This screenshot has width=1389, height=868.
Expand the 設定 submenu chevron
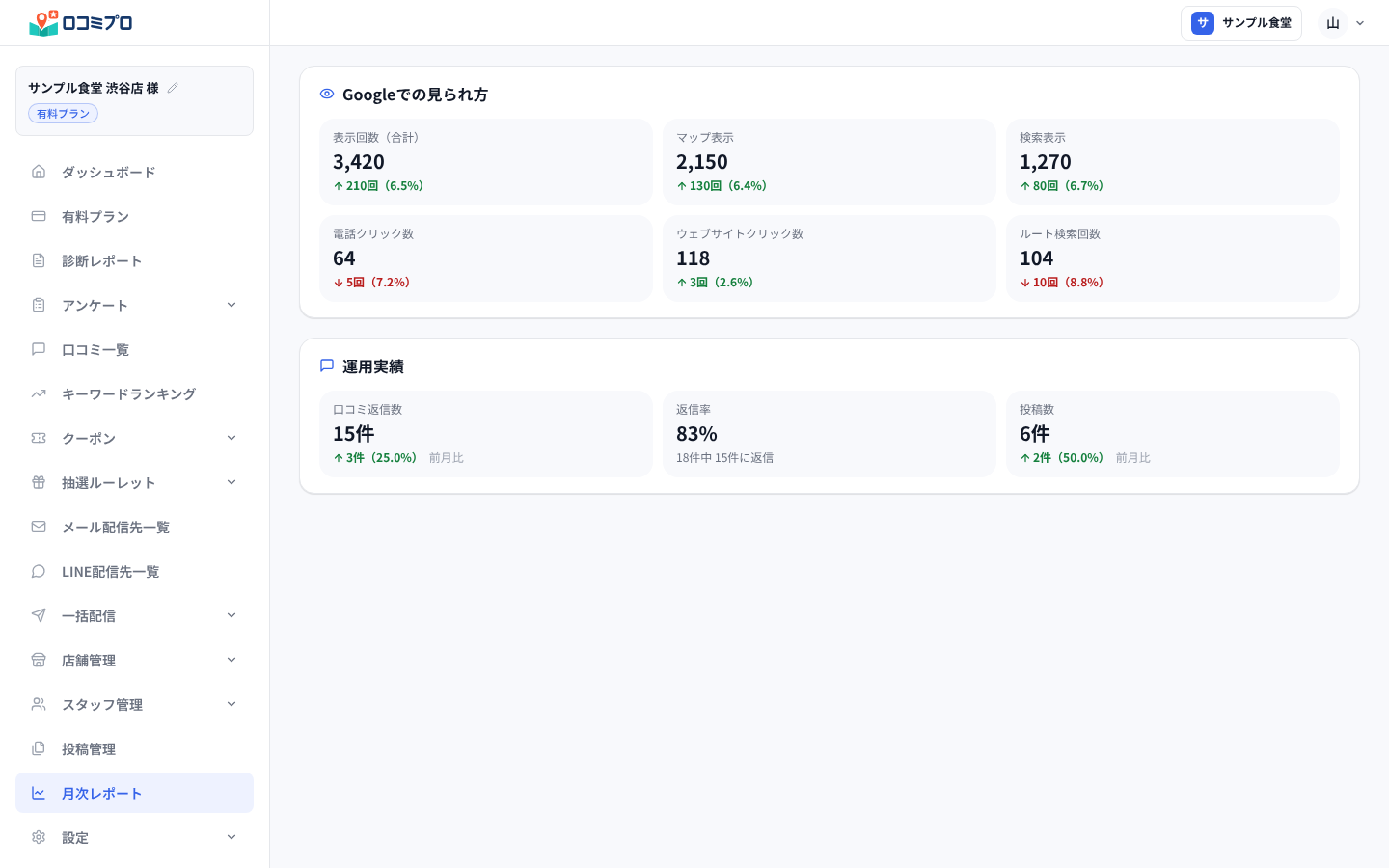point(231,837)
